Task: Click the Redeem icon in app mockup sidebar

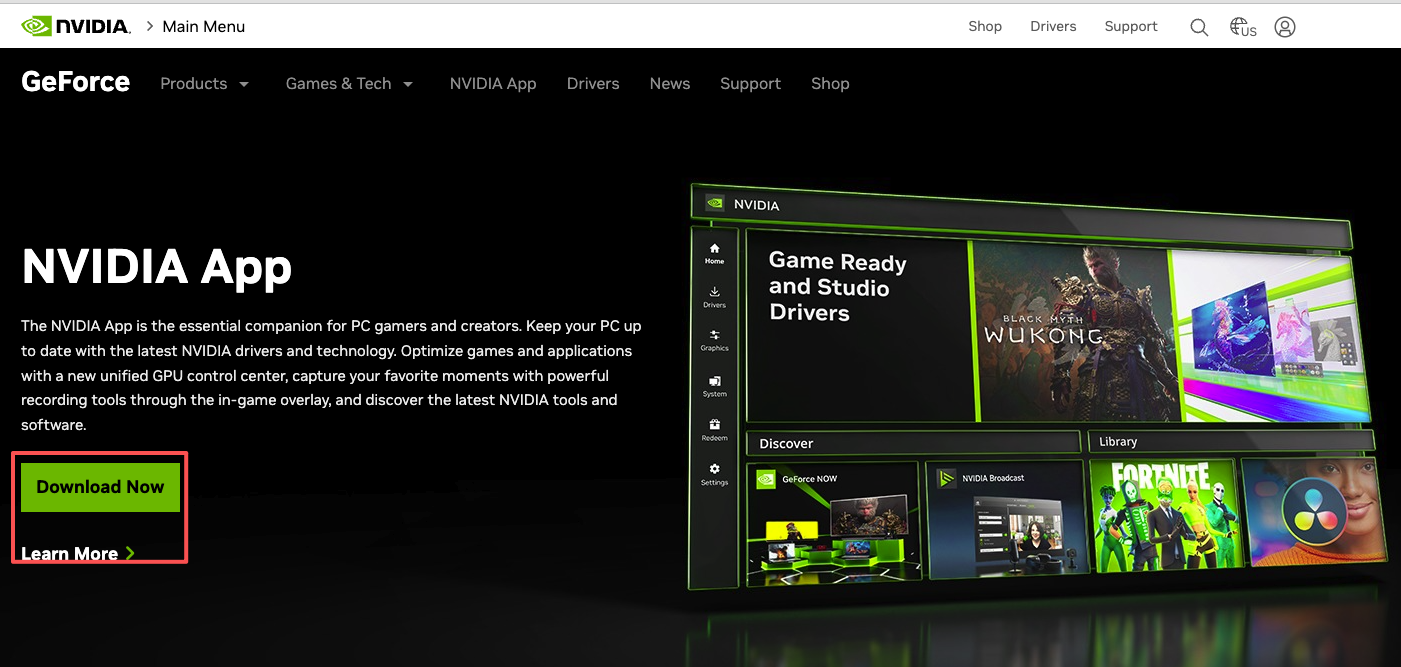Action: coord(714,425)
